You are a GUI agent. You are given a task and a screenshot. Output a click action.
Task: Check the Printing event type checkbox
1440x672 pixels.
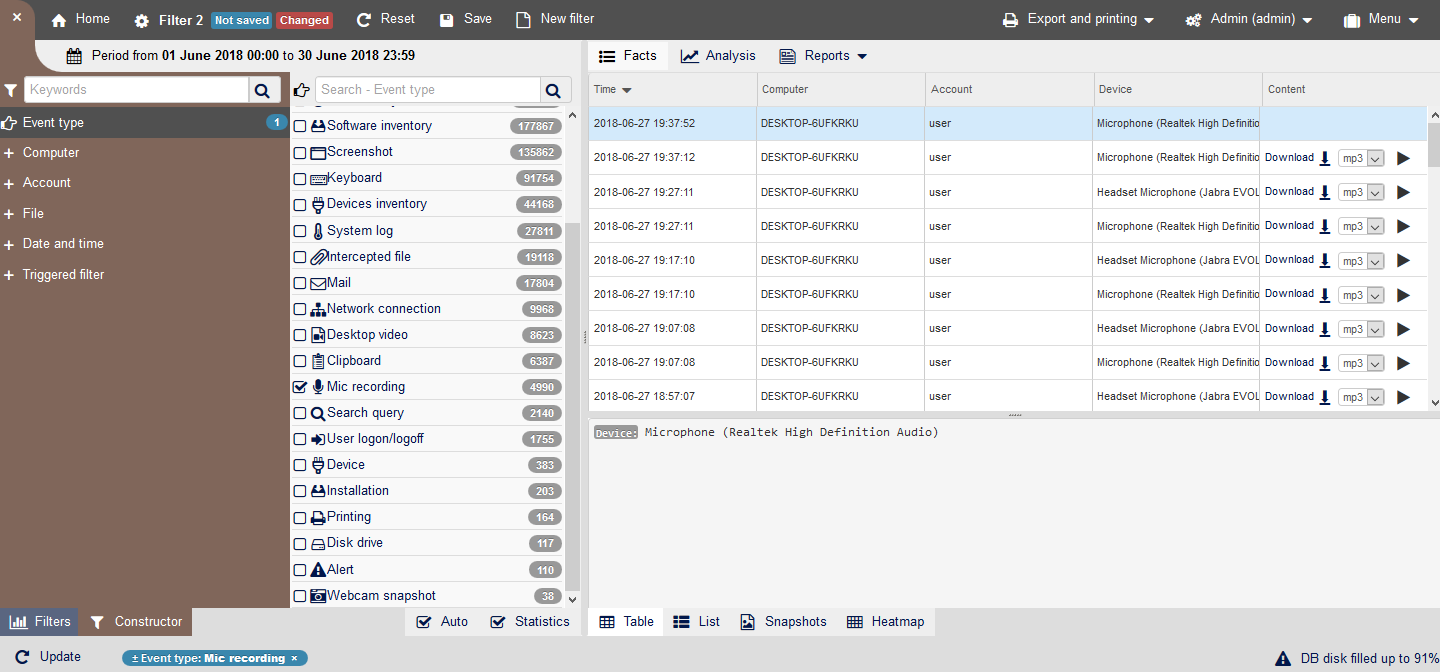coord(300,518)
